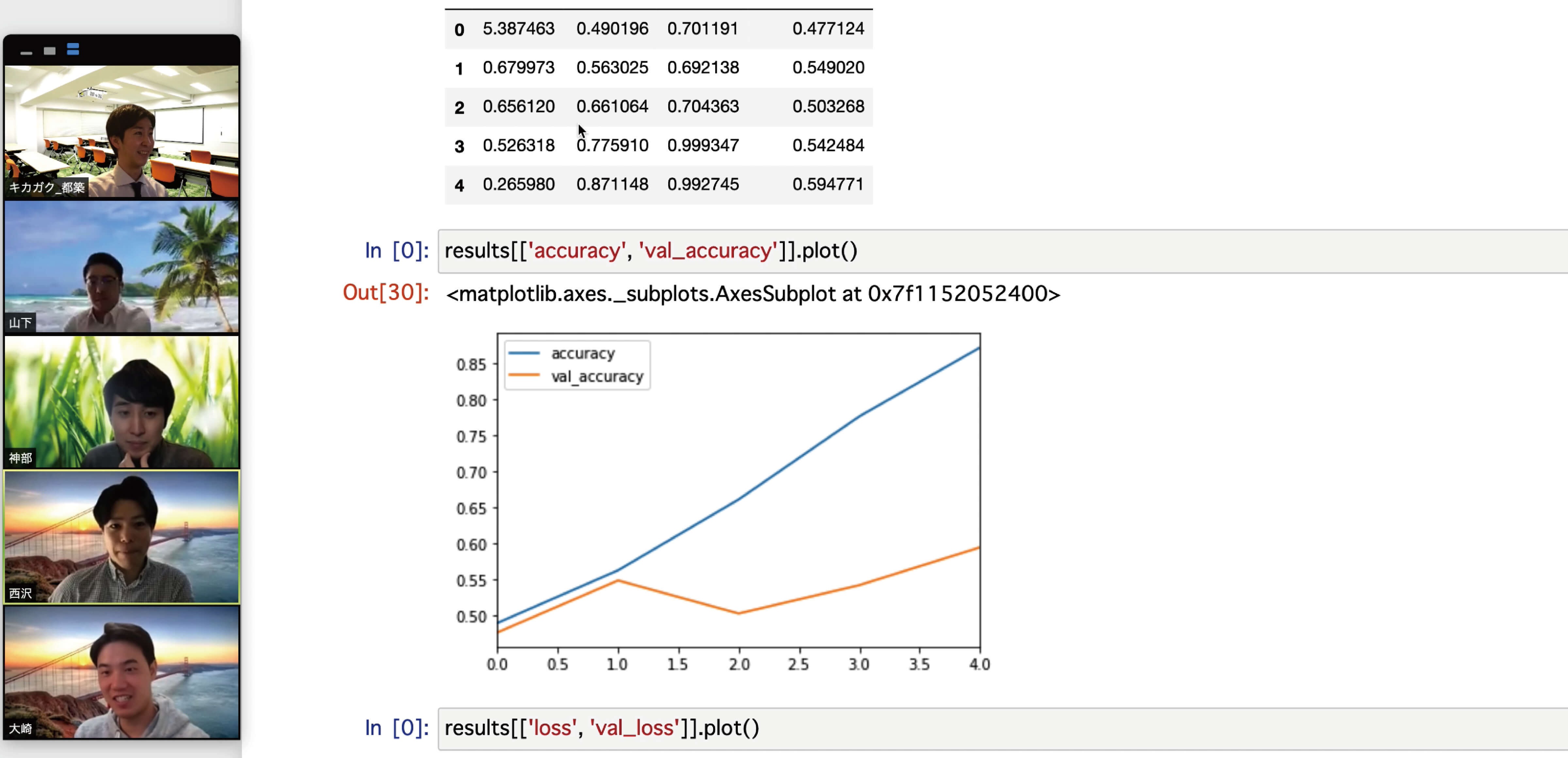Image resolution: width=1568 pixels, height=758 pixels.
Task: Click the In [0] prompt of the loss cell
Action: [396, 728]
